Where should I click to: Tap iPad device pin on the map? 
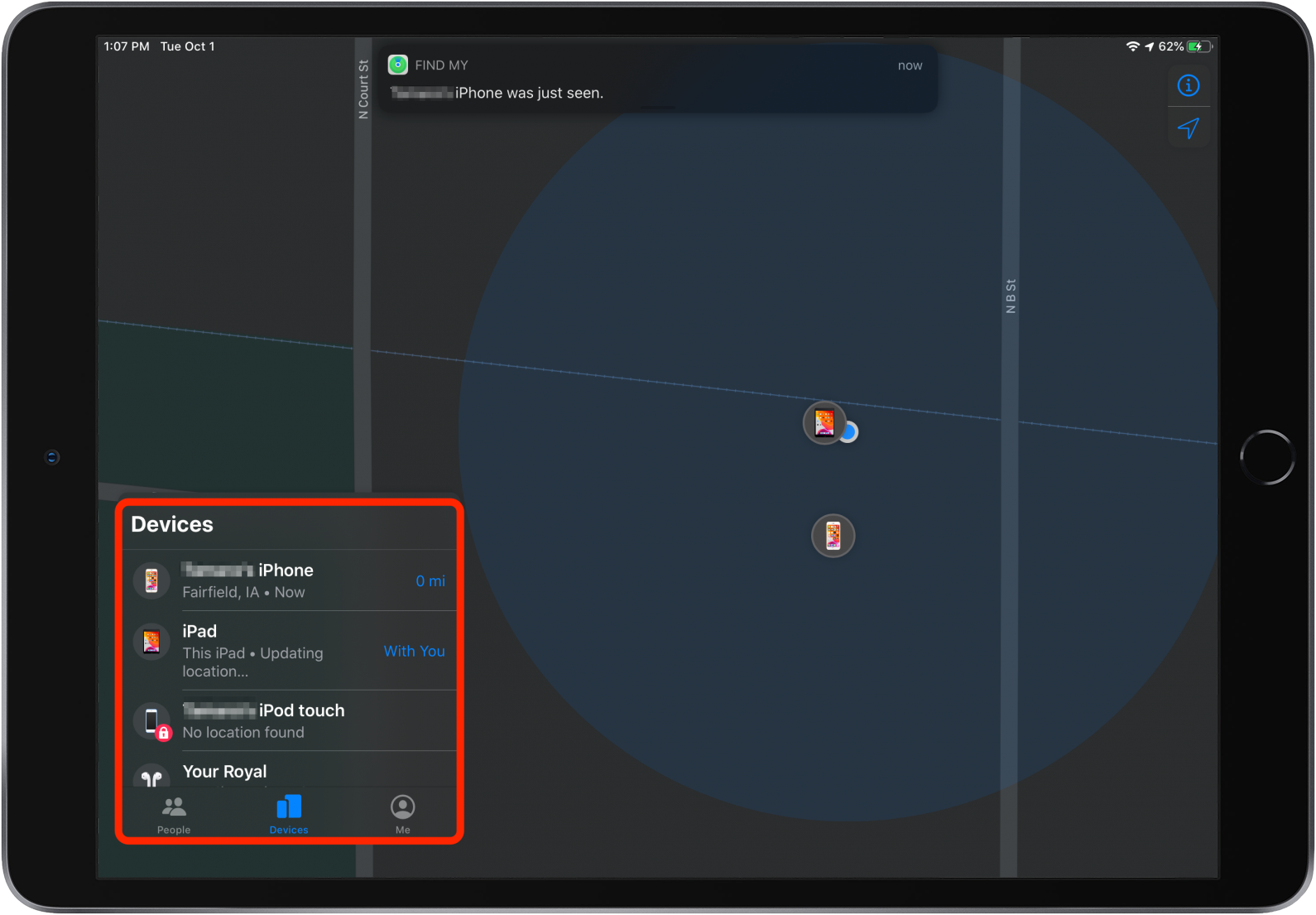point(824,422)
